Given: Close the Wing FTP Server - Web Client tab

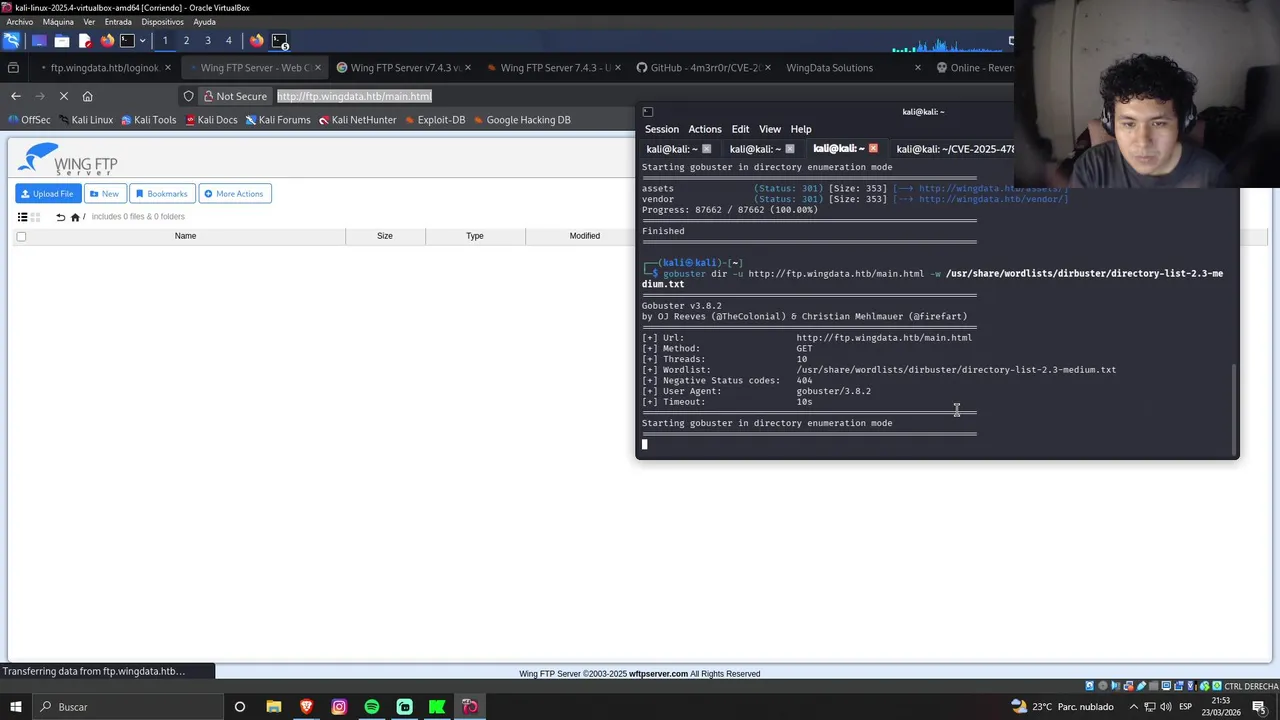Looking at the screenshot, I should coord(318,68).
